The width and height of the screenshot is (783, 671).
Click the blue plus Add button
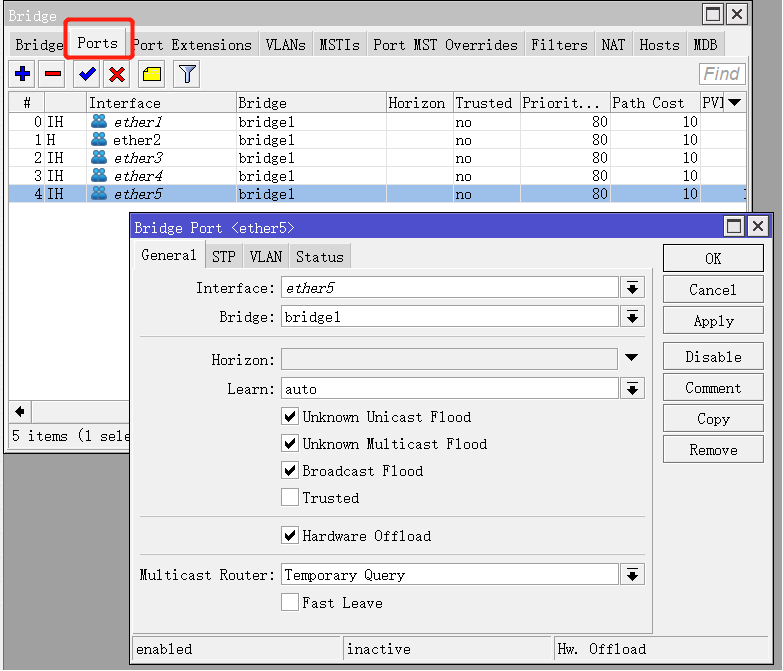pyautogui.click(x=22, y=74)
